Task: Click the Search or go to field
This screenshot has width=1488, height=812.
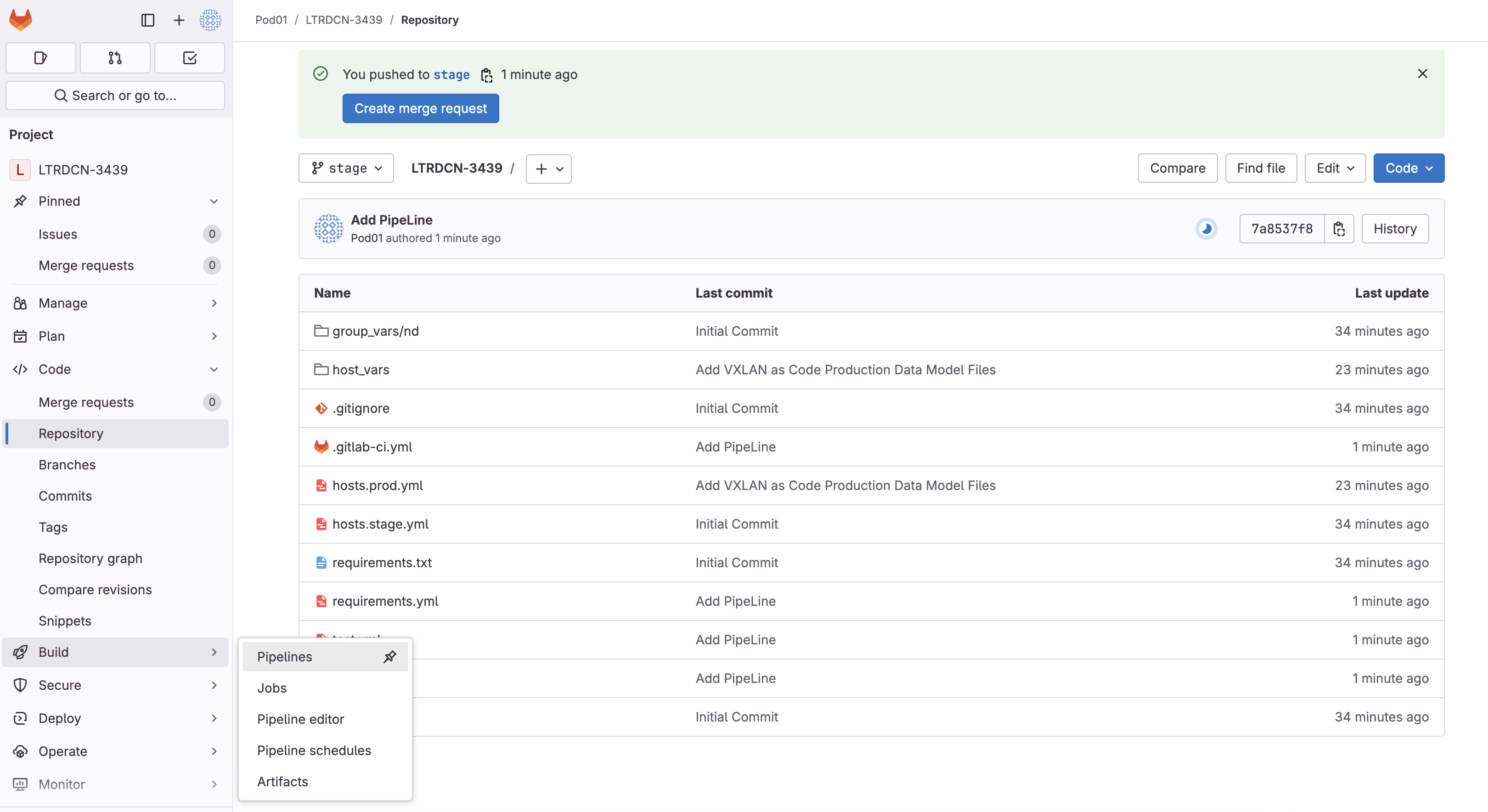Action: pos(115,95)
